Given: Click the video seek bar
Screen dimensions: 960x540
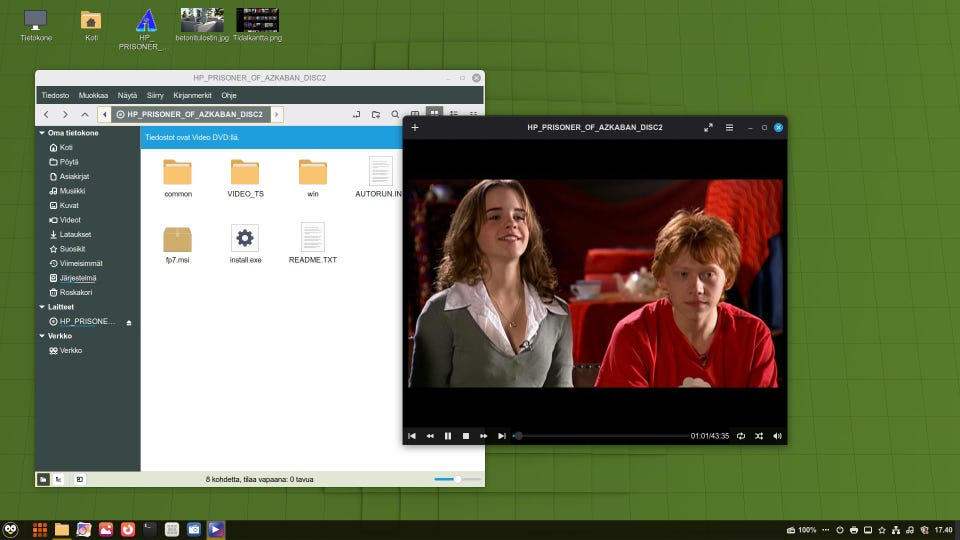Looking at the screenshot, I should (600, 436).
